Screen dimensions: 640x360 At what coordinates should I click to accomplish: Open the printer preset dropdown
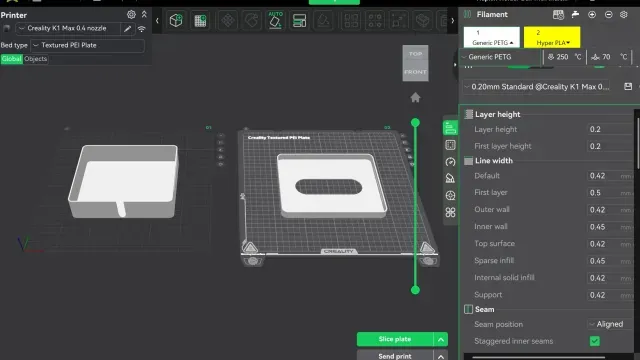pyautogui.click(x=68, y=29)
